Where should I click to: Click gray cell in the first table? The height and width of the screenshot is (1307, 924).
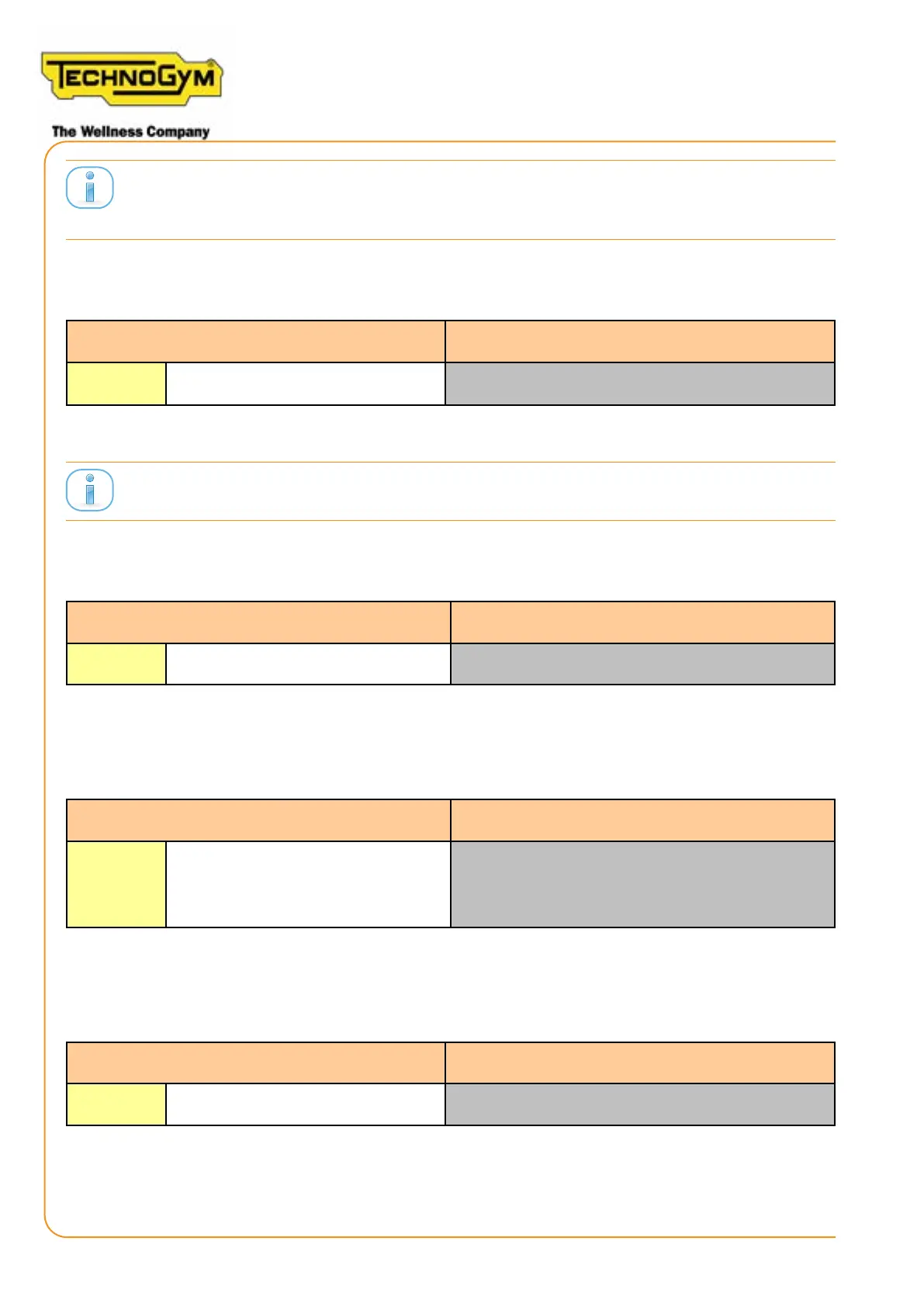click(639, 383)
